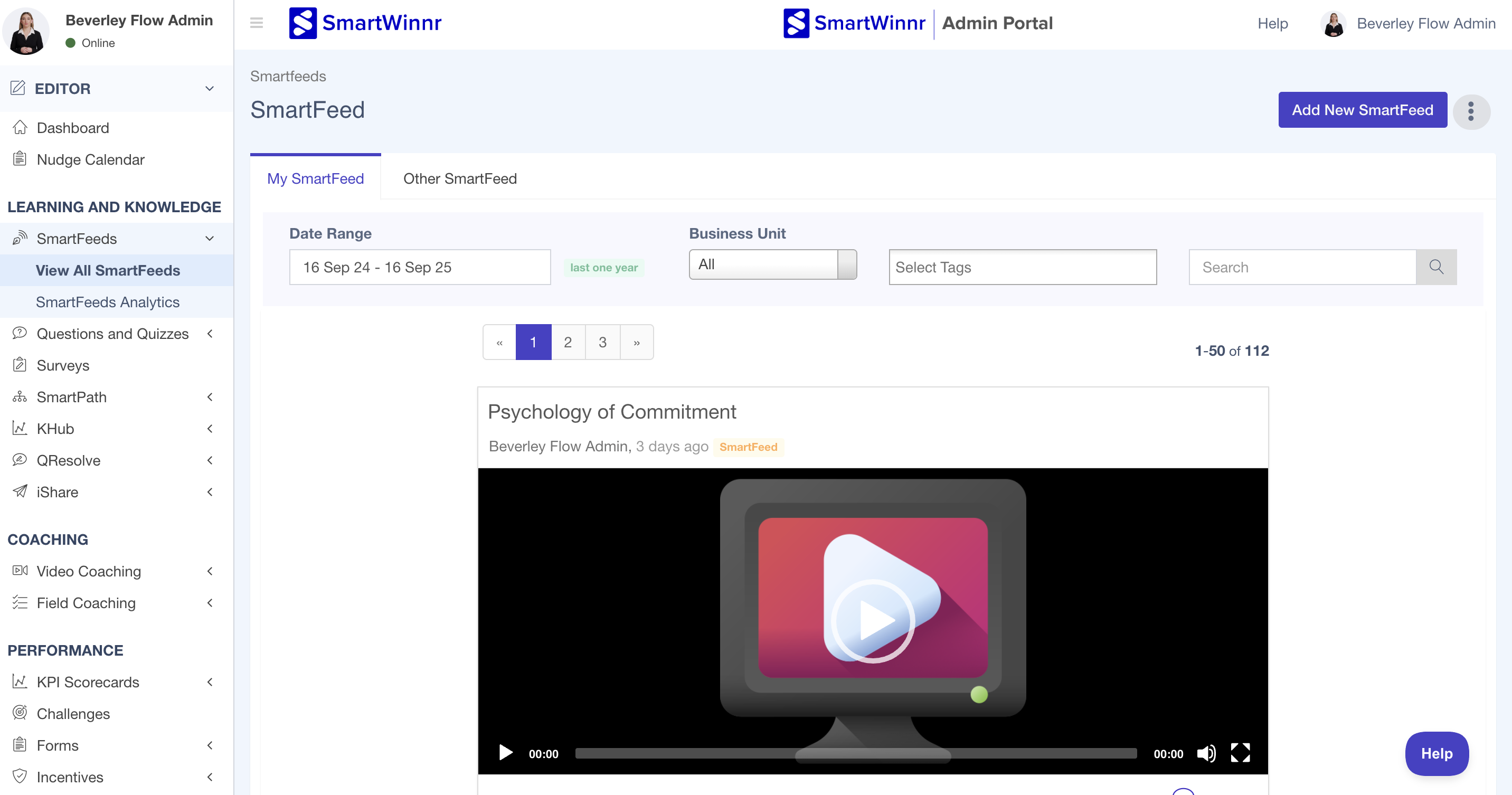Mute the video volume

1207,753
